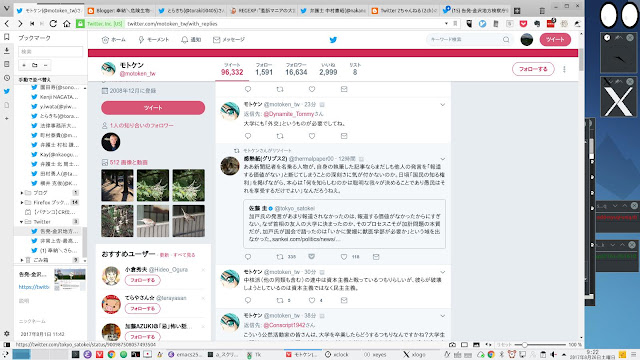Click the Chrome icon in the taskbar
Screen dimensions: 640x360
111,354
